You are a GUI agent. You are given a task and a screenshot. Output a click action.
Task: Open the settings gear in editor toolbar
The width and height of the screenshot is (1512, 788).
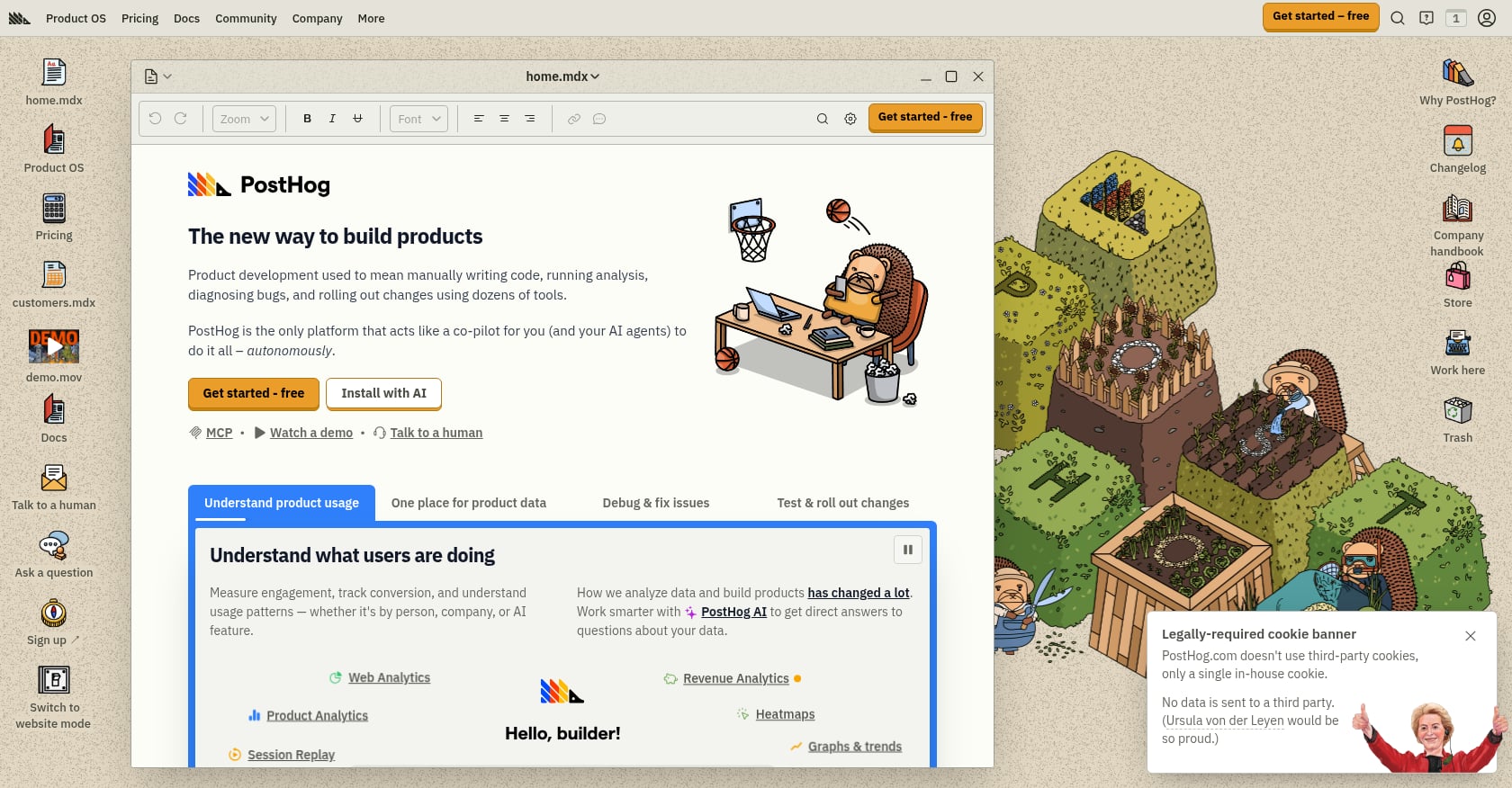850,119
